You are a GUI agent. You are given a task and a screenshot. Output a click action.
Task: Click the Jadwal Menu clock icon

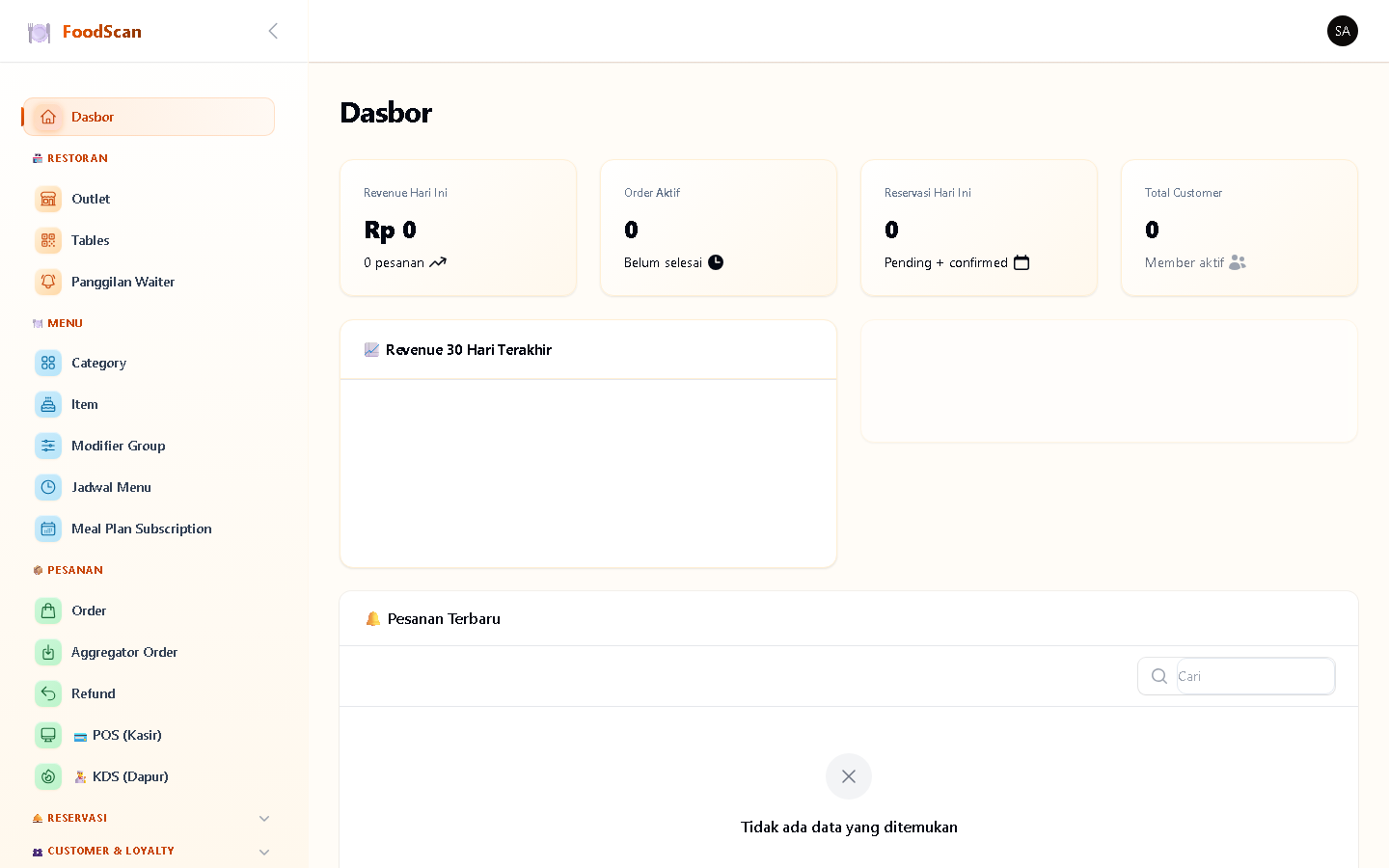pos(48,487)
